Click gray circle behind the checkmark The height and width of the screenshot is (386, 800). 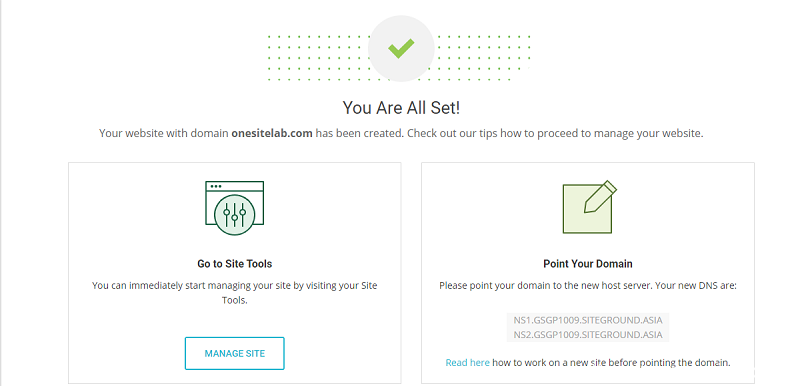click(401, 48)
